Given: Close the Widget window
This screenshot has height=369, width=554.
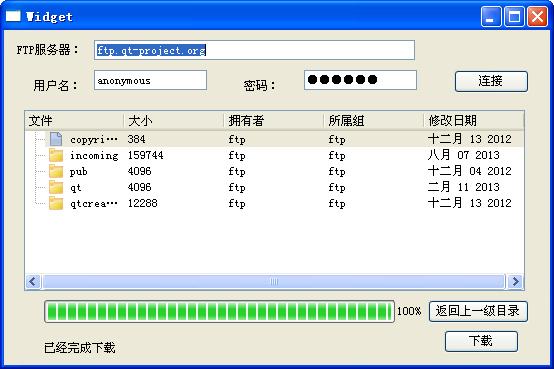Looking at the screenshot, I should pyautogui.click(x=537, y=17).
